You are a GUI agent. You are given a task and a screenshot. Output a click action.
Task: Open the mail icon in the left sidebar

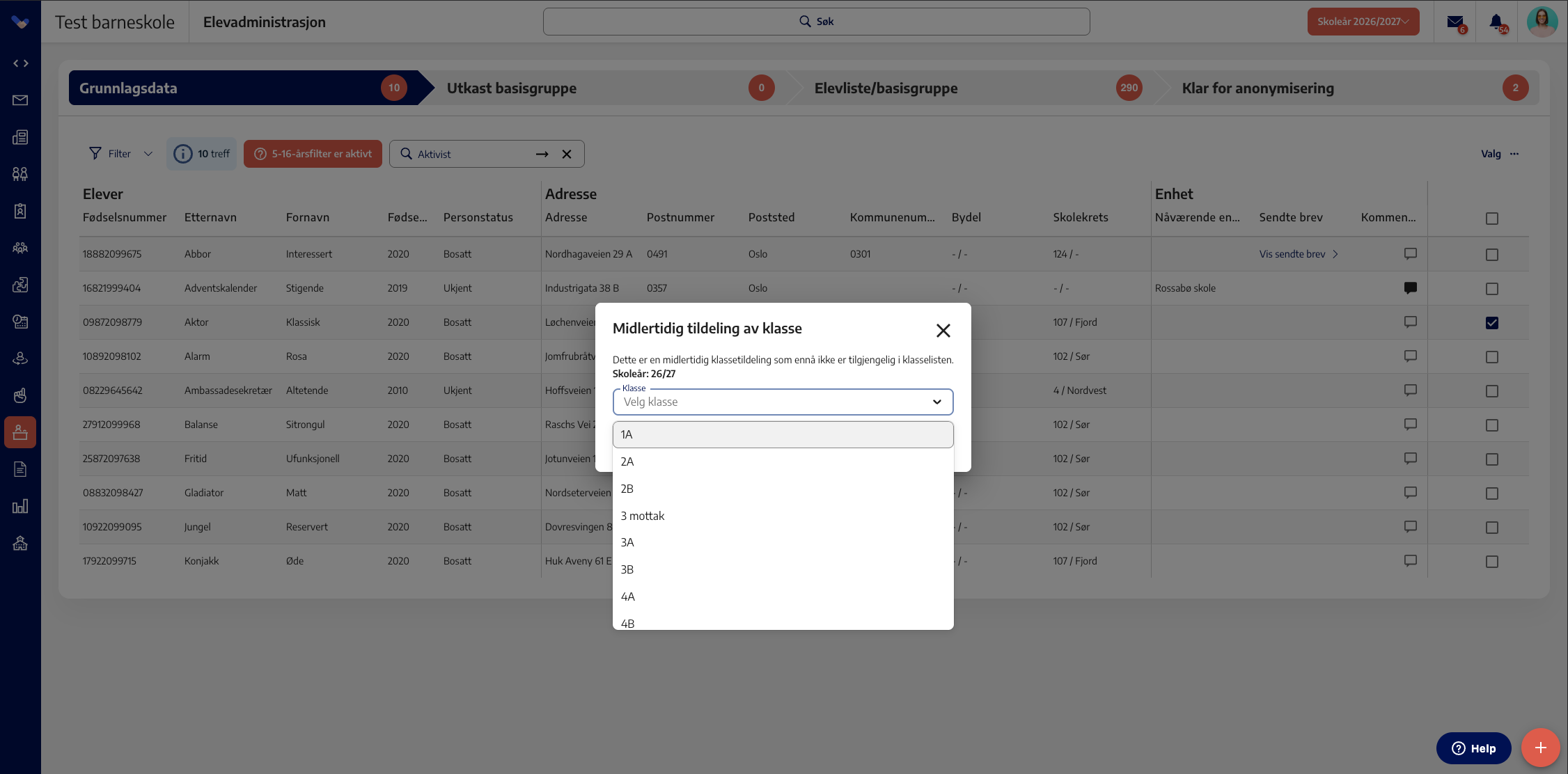click(x=20, y=100)
